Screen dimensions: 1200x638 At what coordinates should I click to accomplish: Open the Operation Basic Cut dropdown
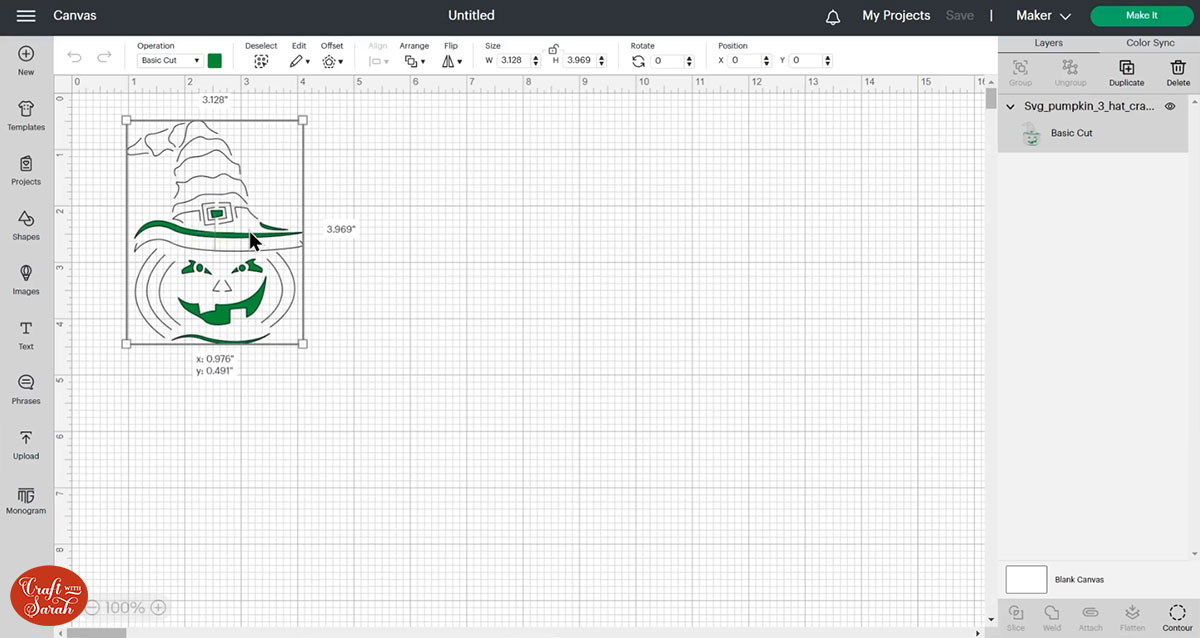pyautogui.click(x=169, y=61)
